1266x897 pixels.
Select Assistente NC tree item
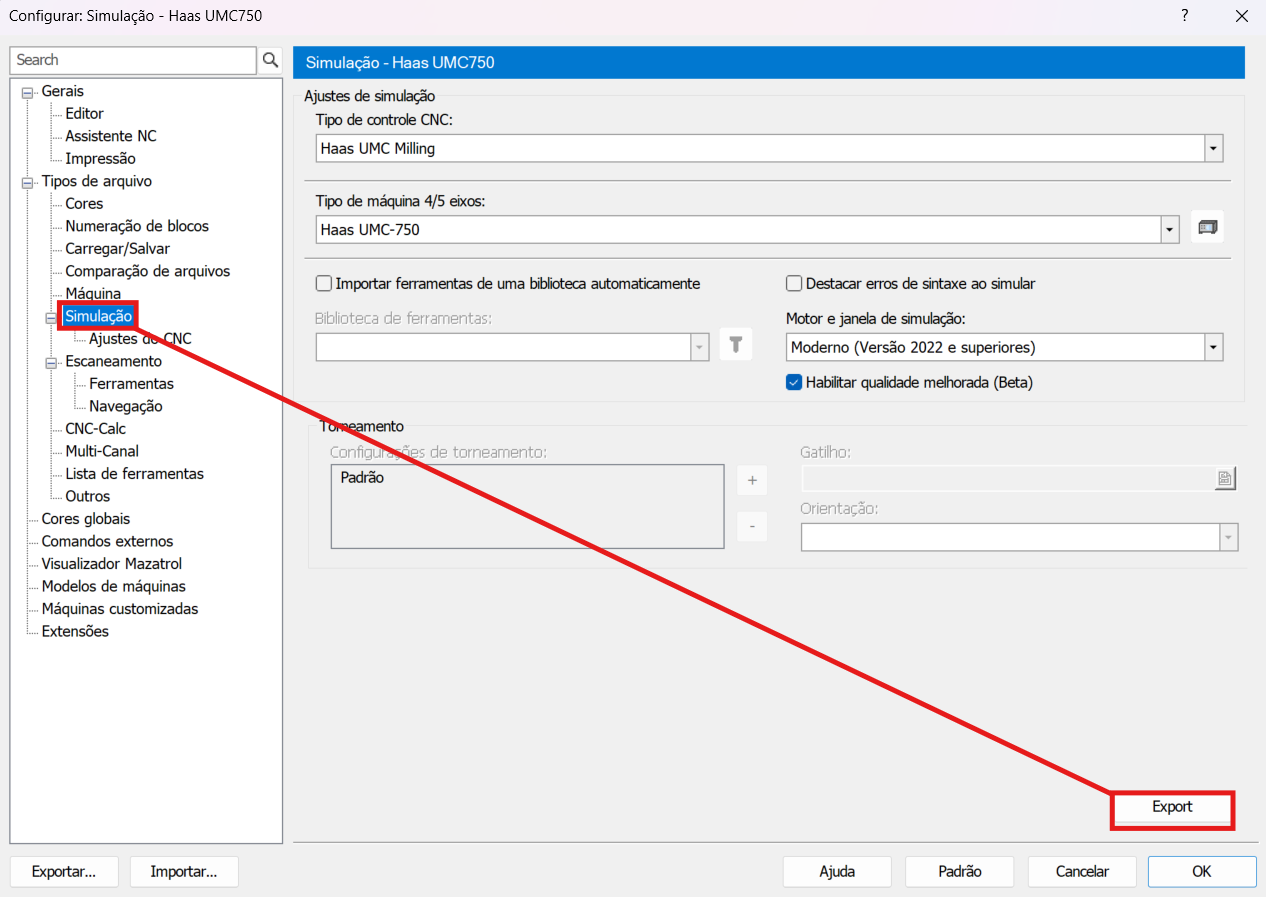pos(111,136)
